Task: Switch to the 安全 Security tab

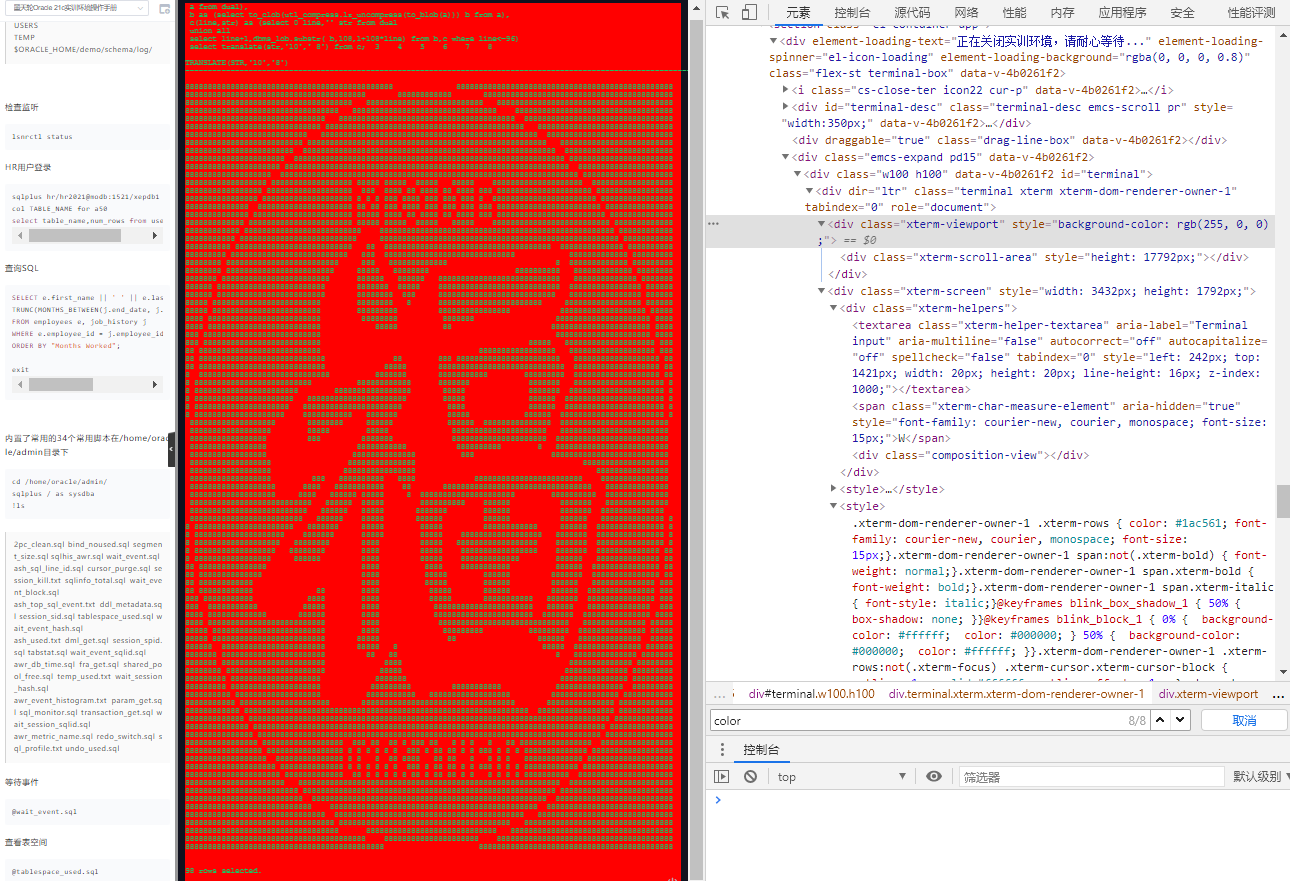Action: point(1182,13)
